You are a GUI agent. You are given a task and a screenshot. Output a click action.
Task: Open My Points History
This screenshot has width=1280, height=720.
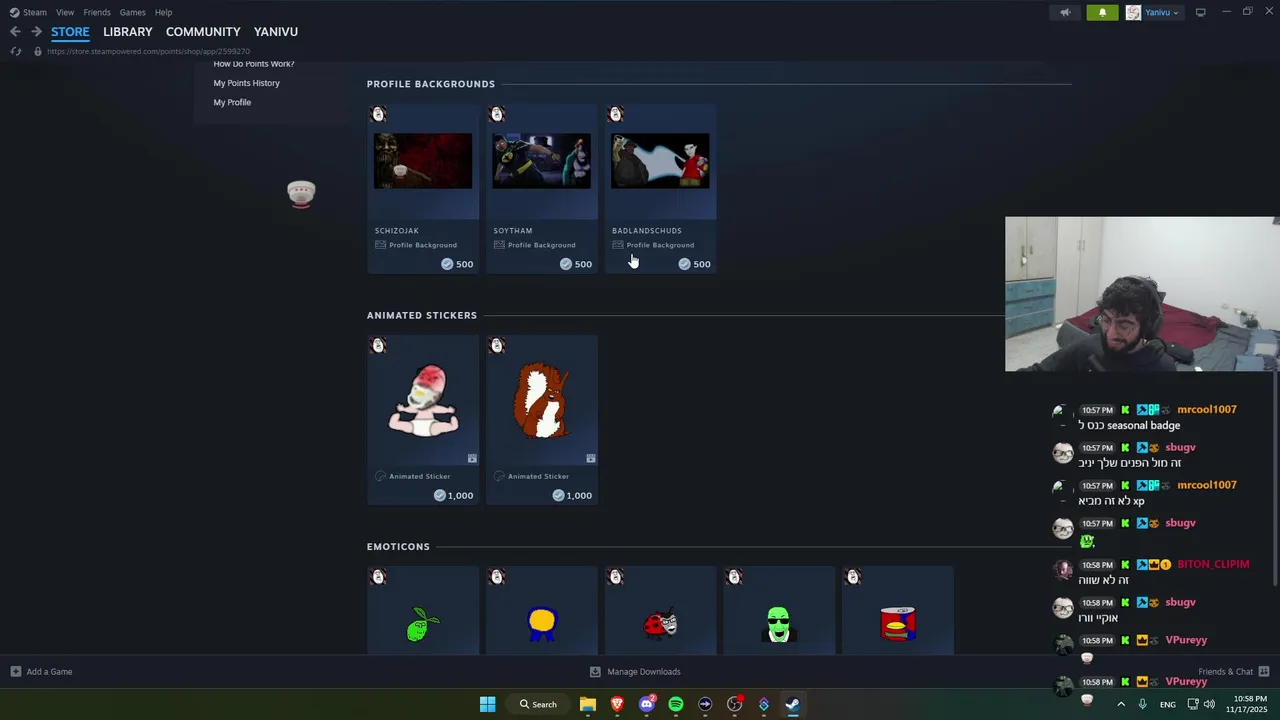click(246, 83)
